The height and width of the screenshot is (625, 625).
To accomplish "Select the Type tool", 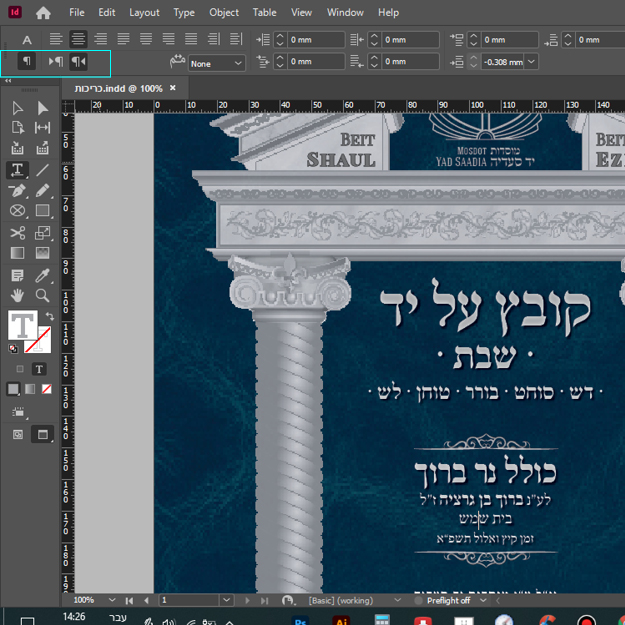I will (17, 170).
